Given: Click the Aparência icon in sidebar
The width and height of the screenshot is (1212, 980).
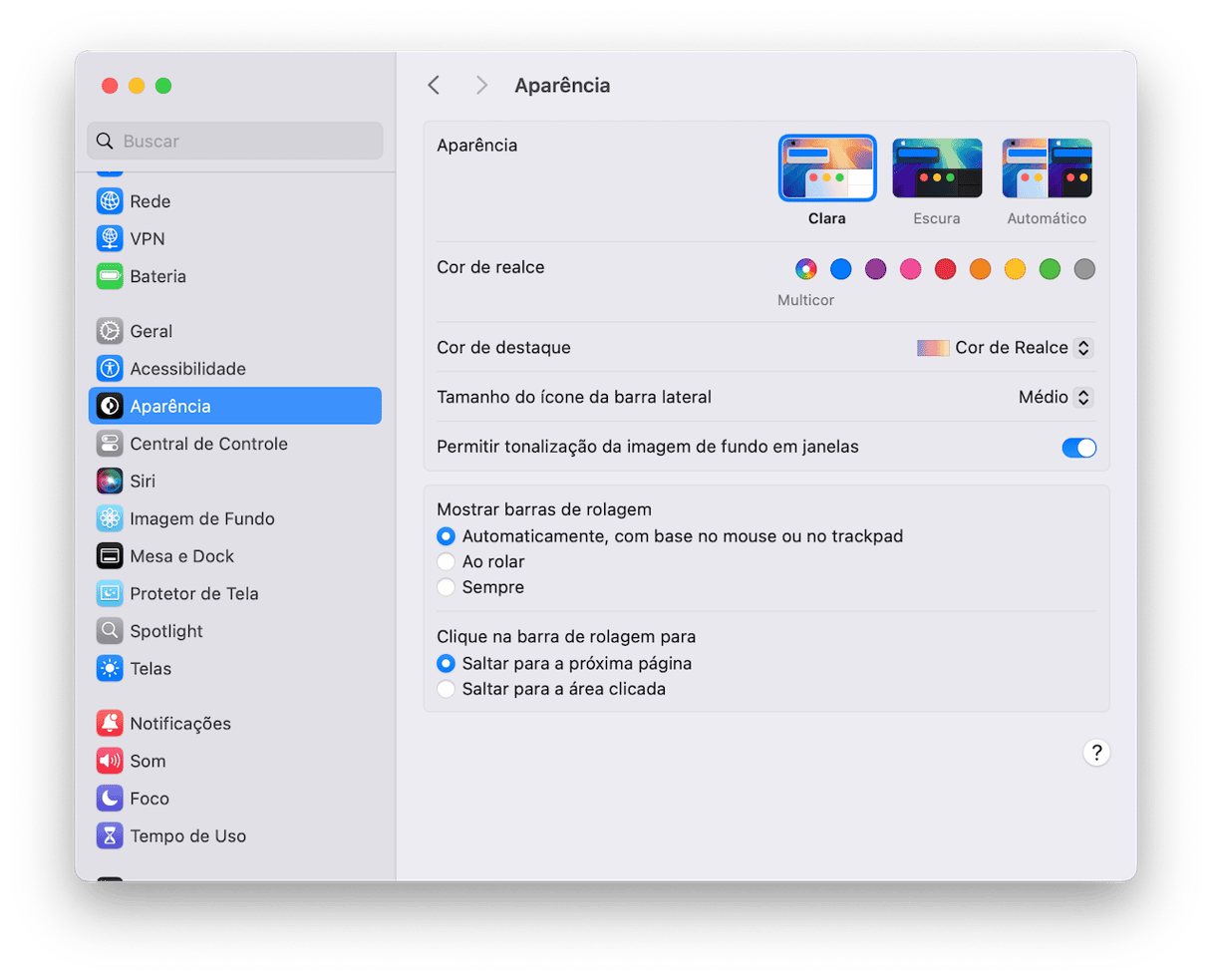Looking at the screenshot, I should 110,406.
